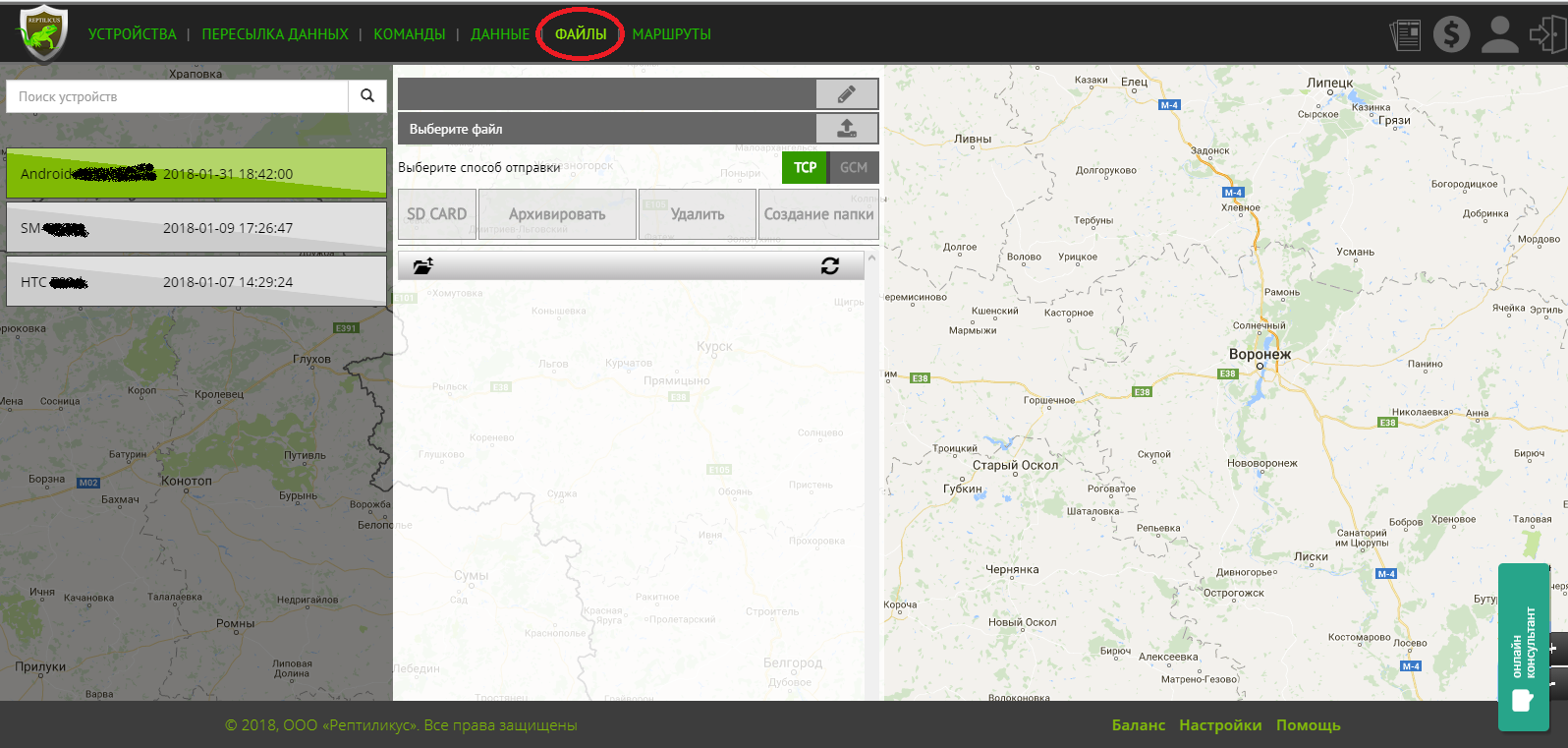
Task: Click the file list scrollbar up arrow
Action: coord(871,259)
